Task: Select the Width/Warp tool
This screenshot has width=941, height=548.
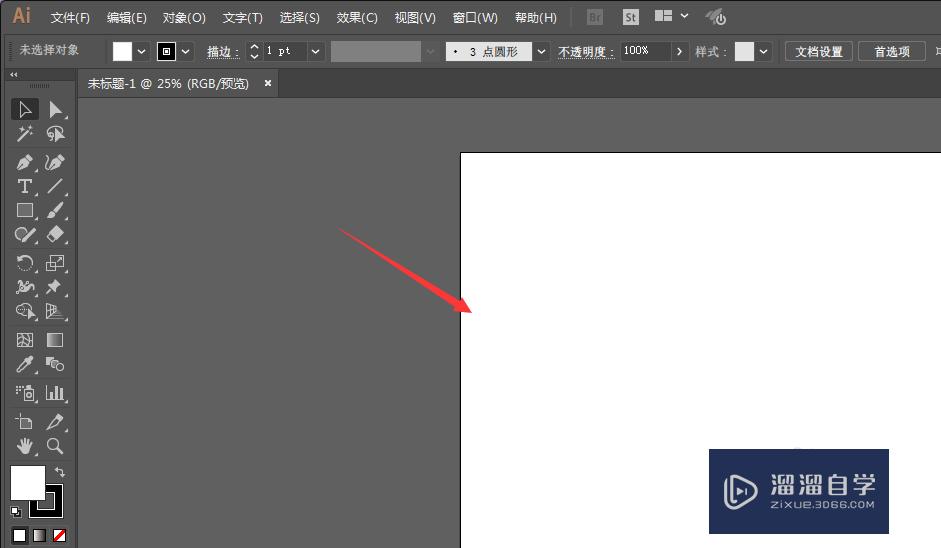Action: click(x=25, y=287)
